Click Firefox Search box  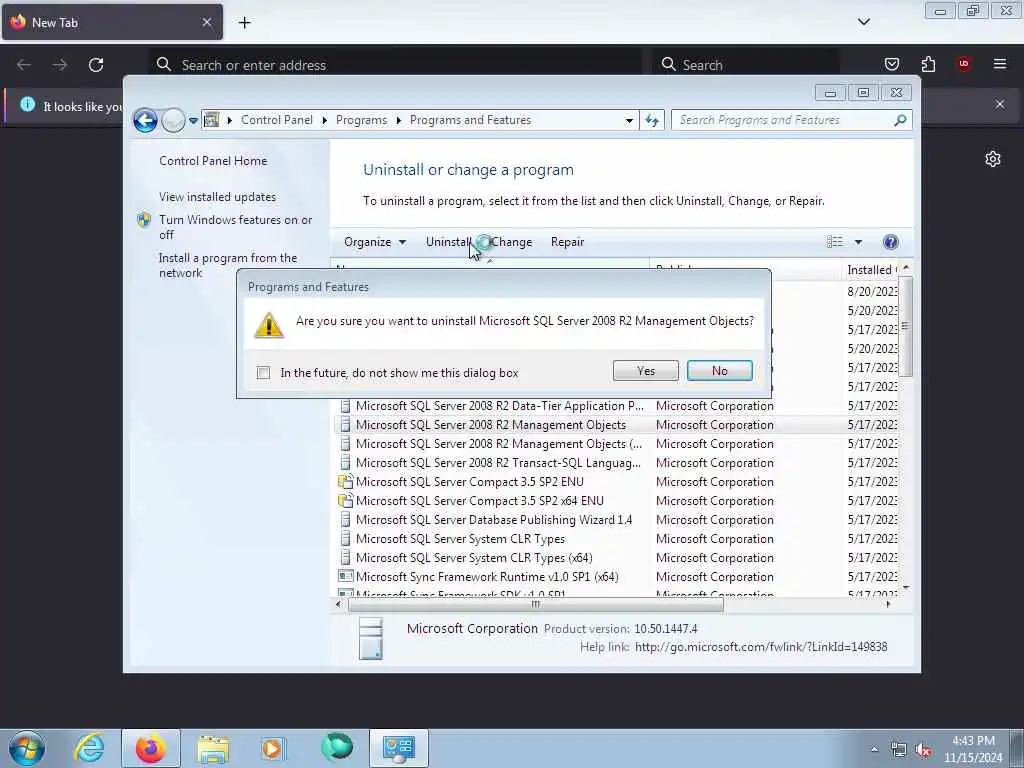click(x=746, y=65)
